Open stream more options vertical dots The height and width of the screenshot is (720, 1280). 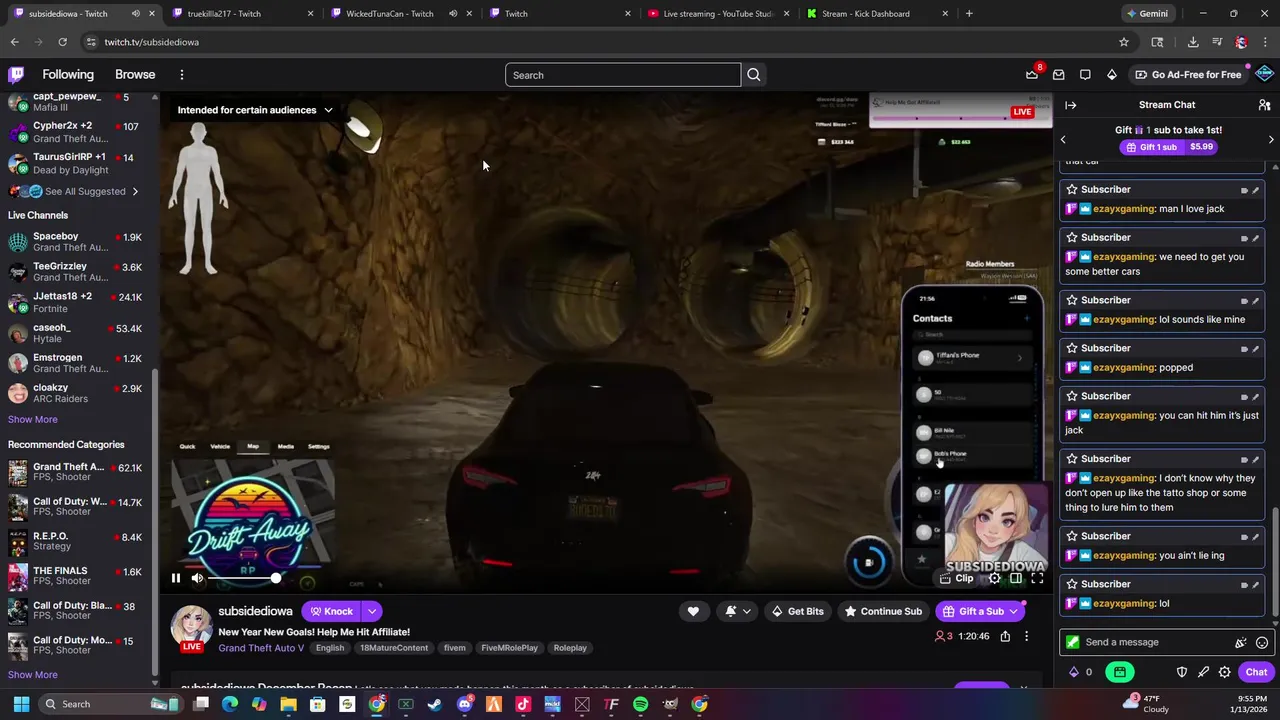click(1026, 636)
